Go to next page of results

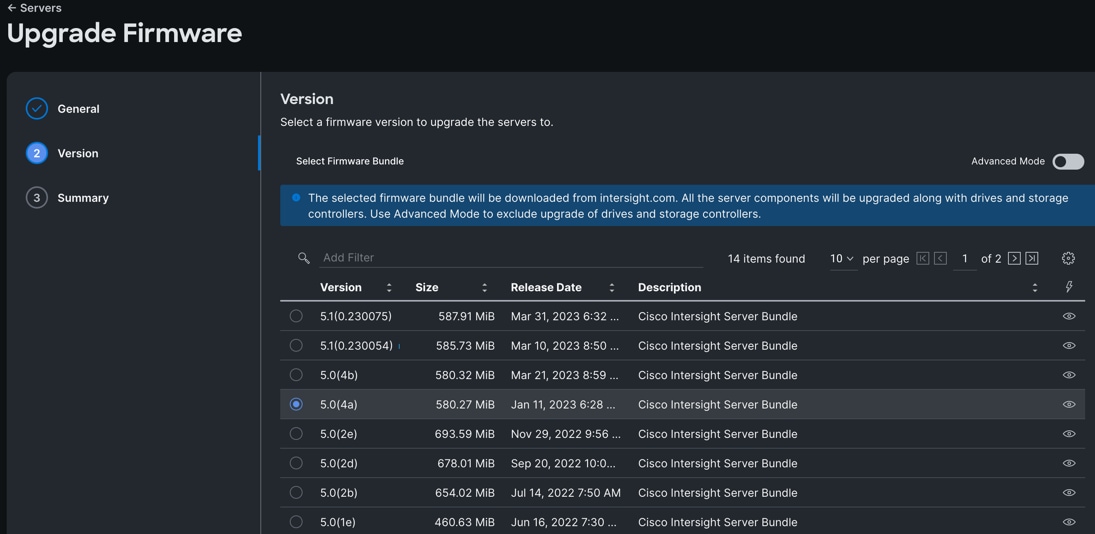(1014, 259)
